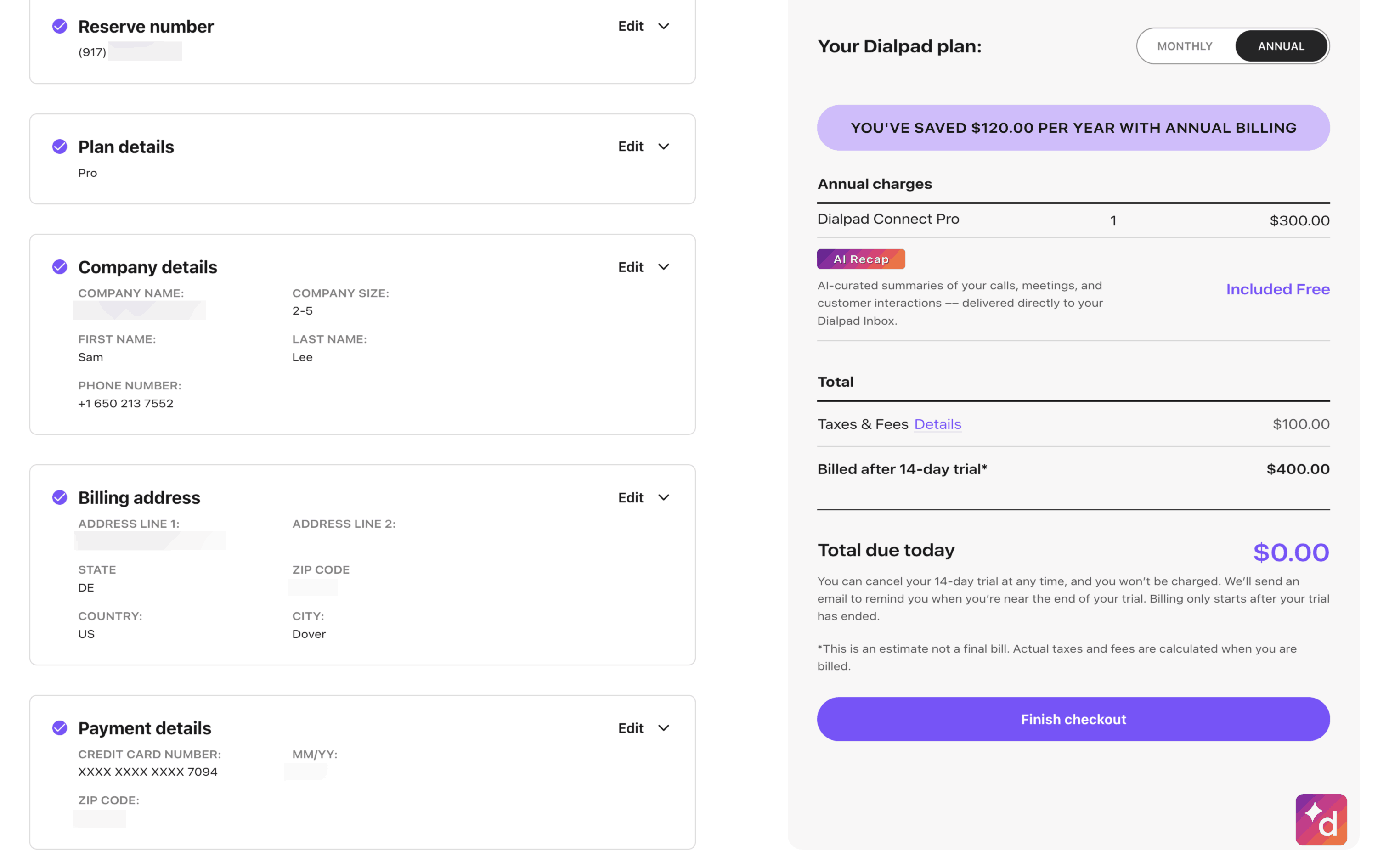Click the Payment details checkmark icon
Screen dimensions: 1389x868
(60, 728)
